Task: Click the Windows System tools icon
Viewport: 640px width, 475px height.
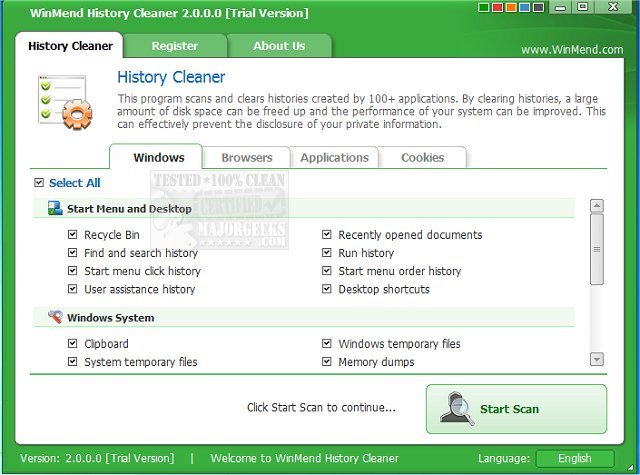Action: tap(55, 317)
